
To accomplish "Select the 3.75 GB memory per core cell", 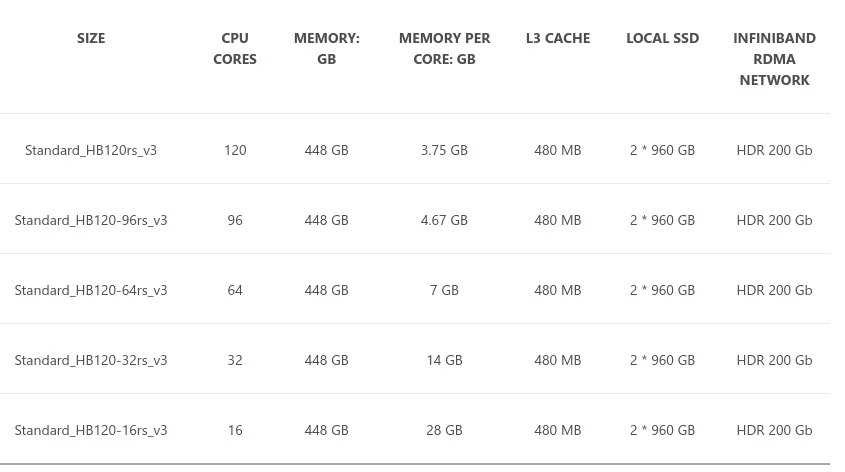I will tap(444, 150).
